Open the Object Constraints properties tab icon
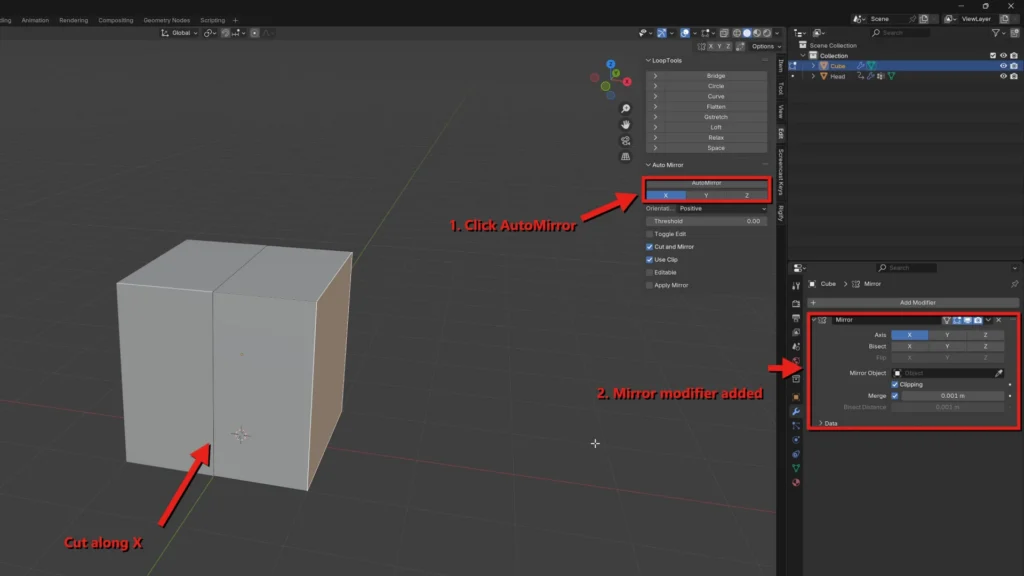Viewport: 1024px width, 576px height. click(x=795, y=454)
